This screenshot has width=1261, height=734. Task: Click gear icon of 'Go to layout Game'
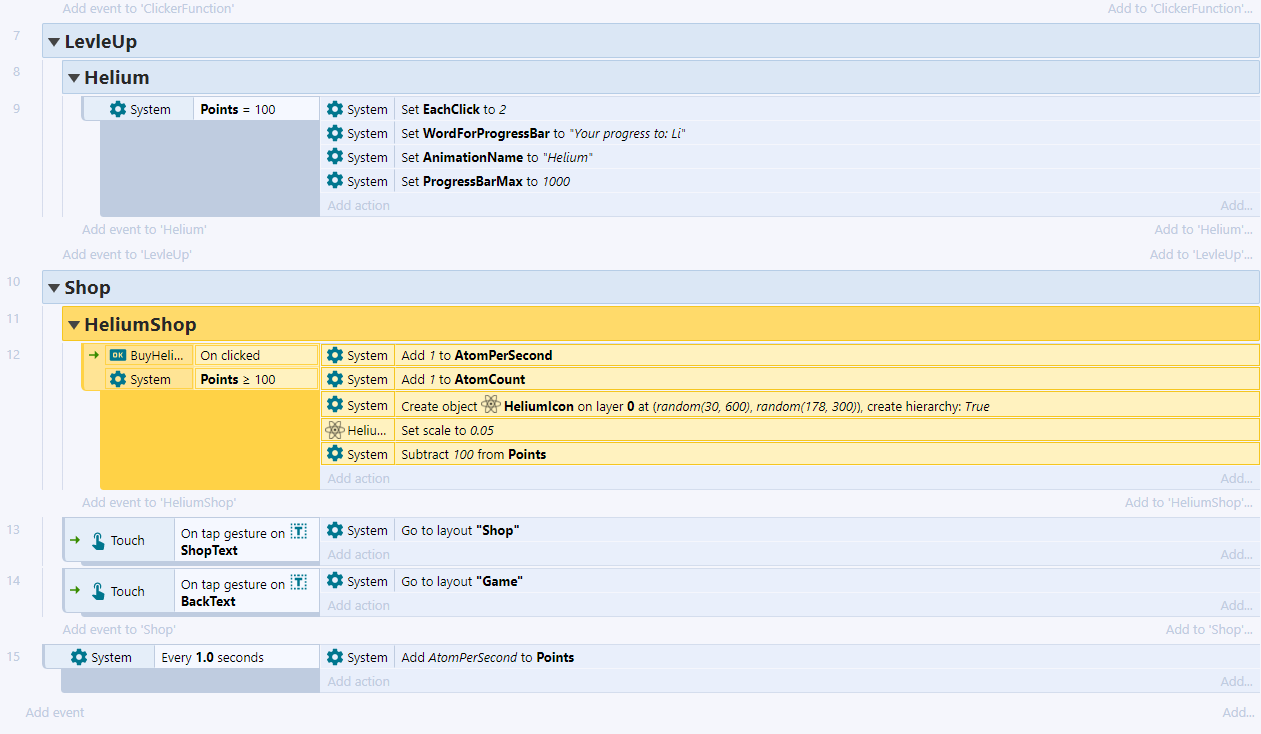335,582
